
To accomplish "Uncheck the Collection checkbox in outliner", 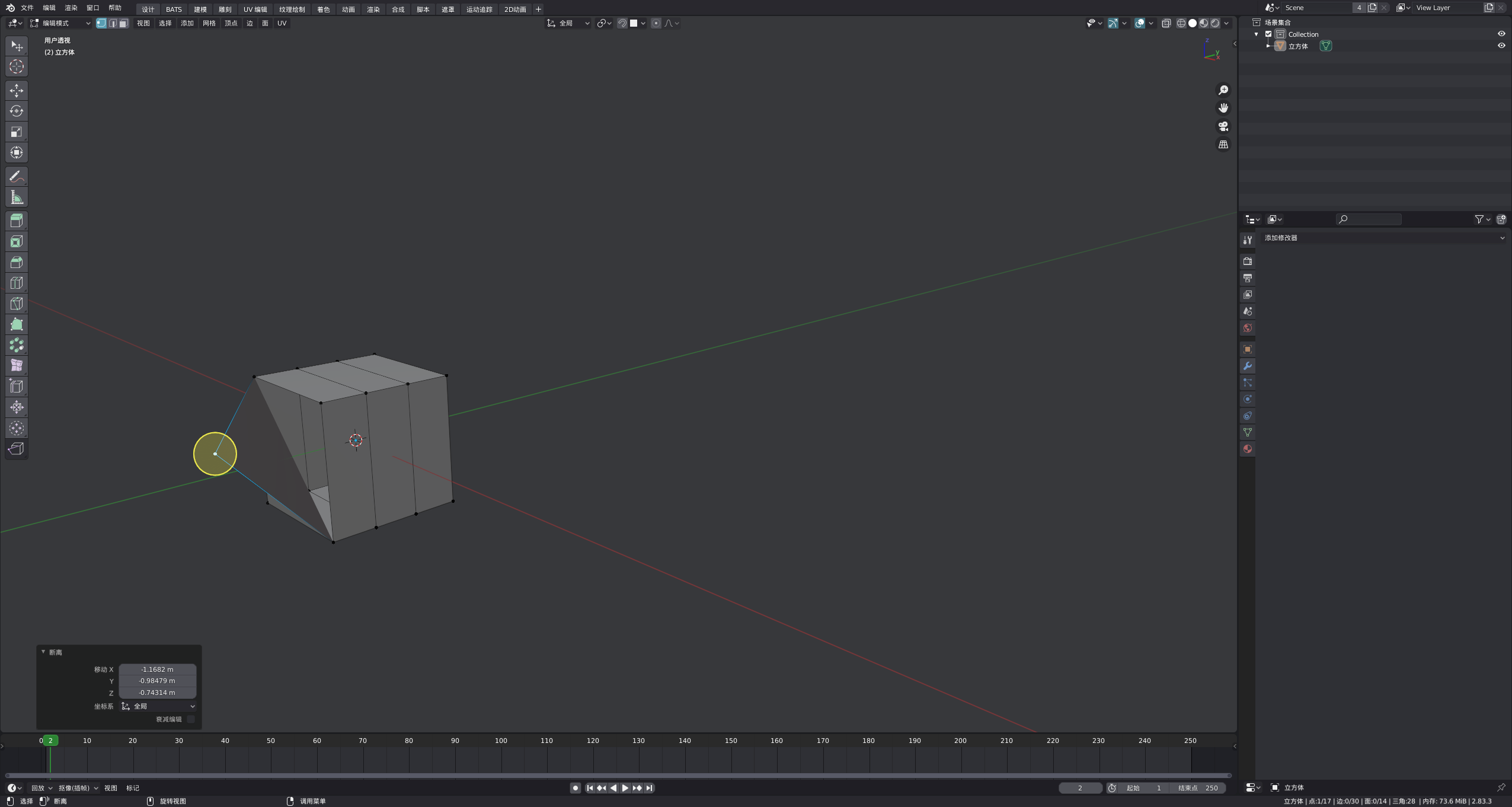I will (x=1268, y=34).
